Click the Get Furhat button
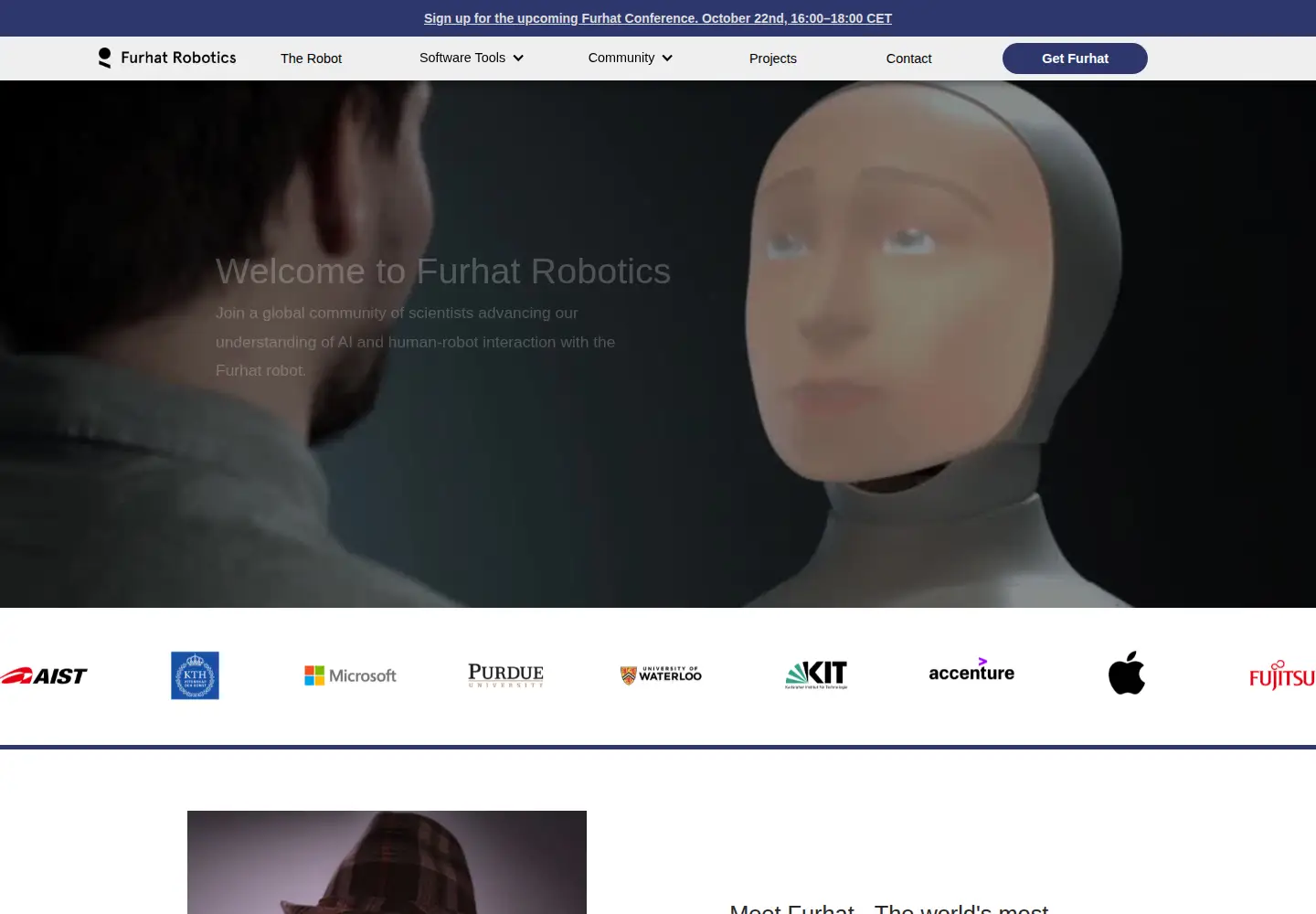The width and height of the screenshot is (1316, 914). (1075, 58)
